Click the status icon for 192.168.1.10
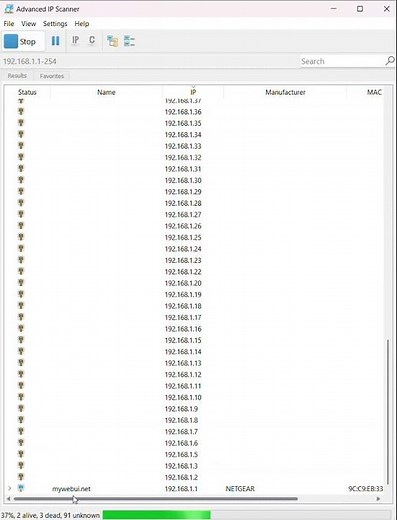The width and height of the screenshot is (397, 520). 21,397
